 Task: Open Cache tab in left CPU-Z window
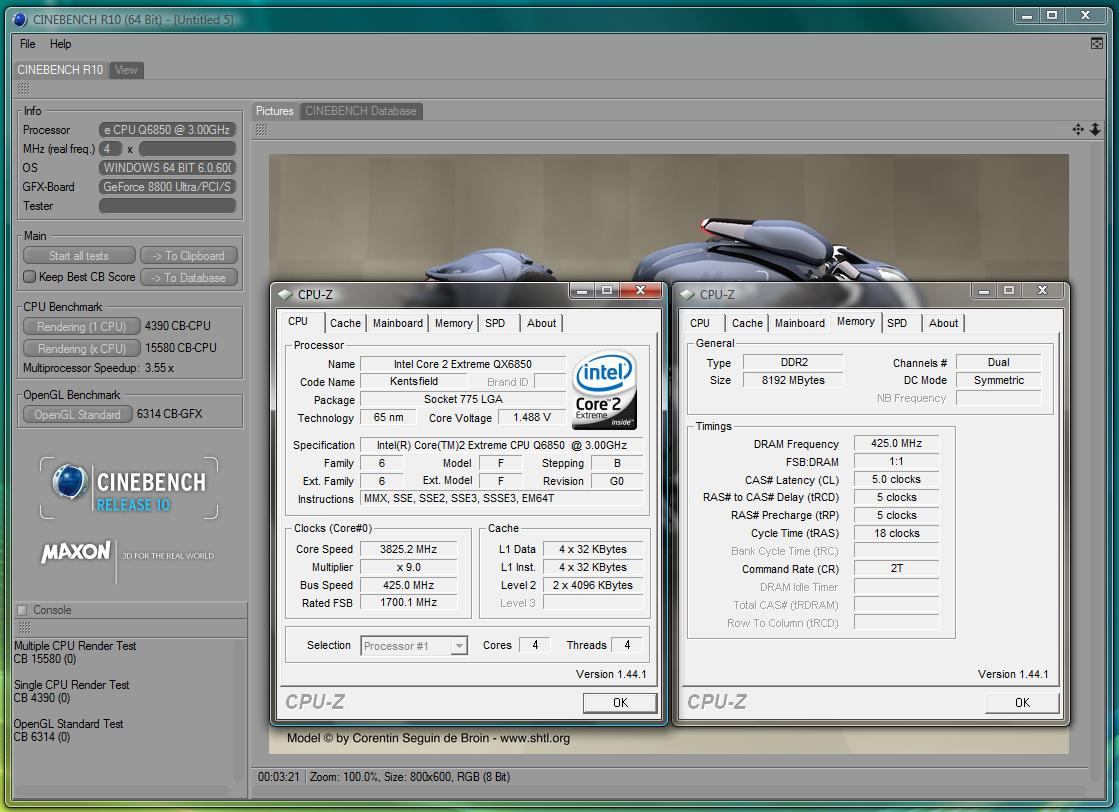point(345,323)
